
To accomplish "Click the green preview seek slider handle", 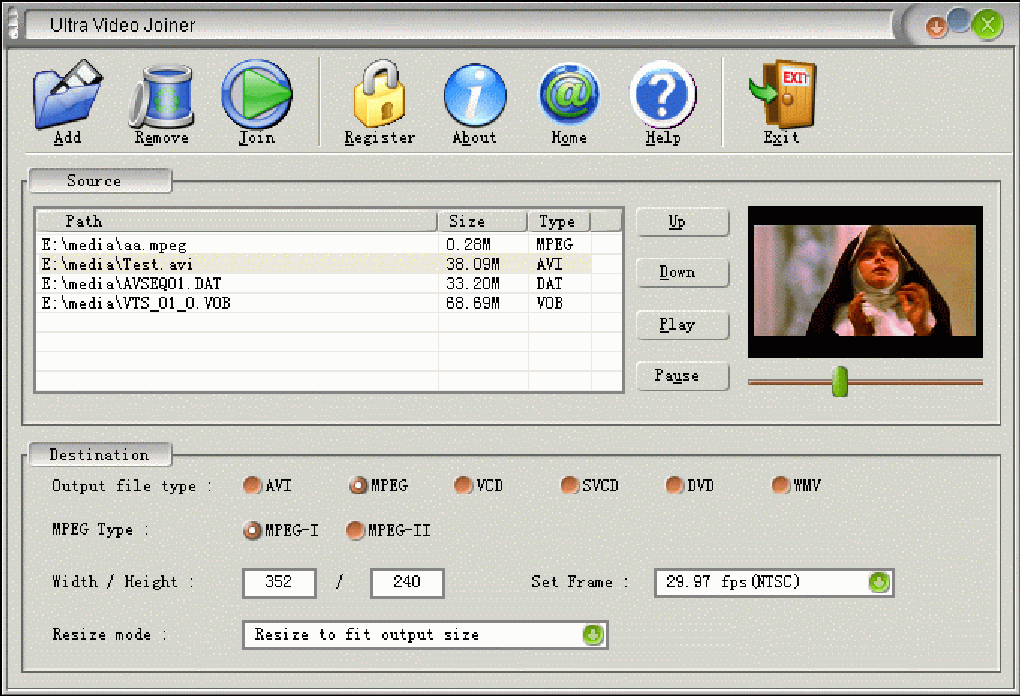I will pos(840,381).
